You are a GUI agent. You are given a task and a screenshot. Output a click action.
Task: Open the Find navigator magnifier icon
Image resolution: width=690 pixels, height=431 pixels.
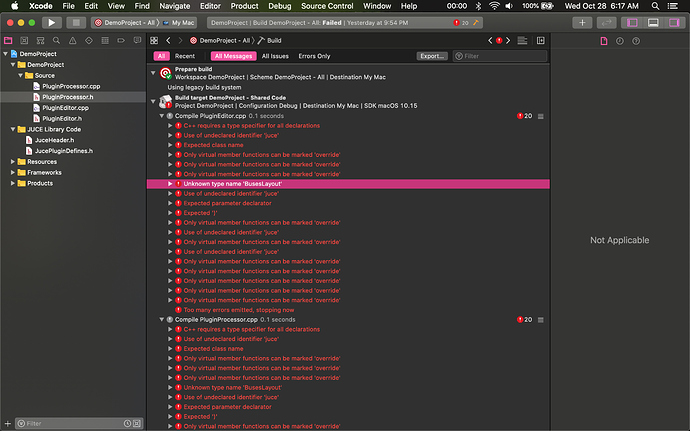56,41
